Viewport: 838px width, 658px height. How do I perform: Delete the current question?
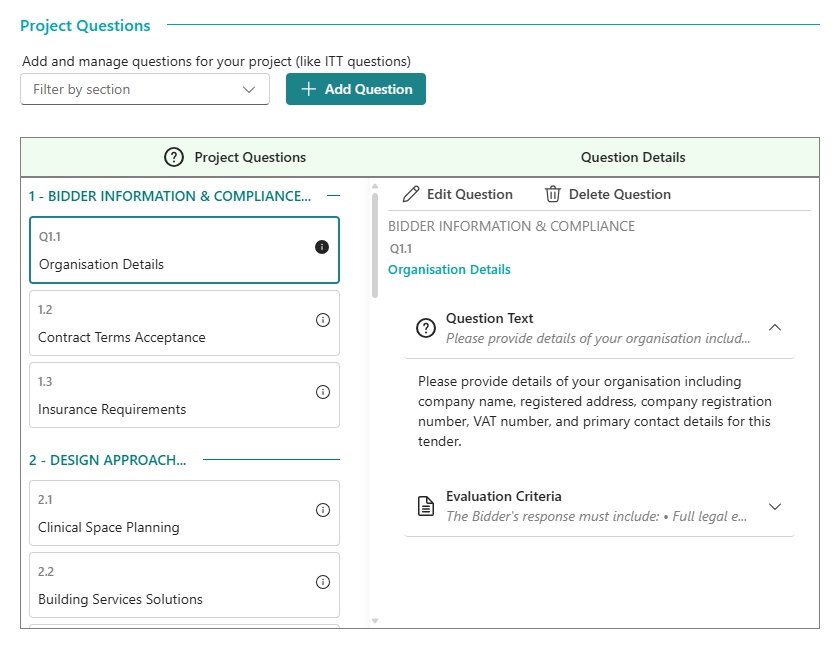click(608, 194)
